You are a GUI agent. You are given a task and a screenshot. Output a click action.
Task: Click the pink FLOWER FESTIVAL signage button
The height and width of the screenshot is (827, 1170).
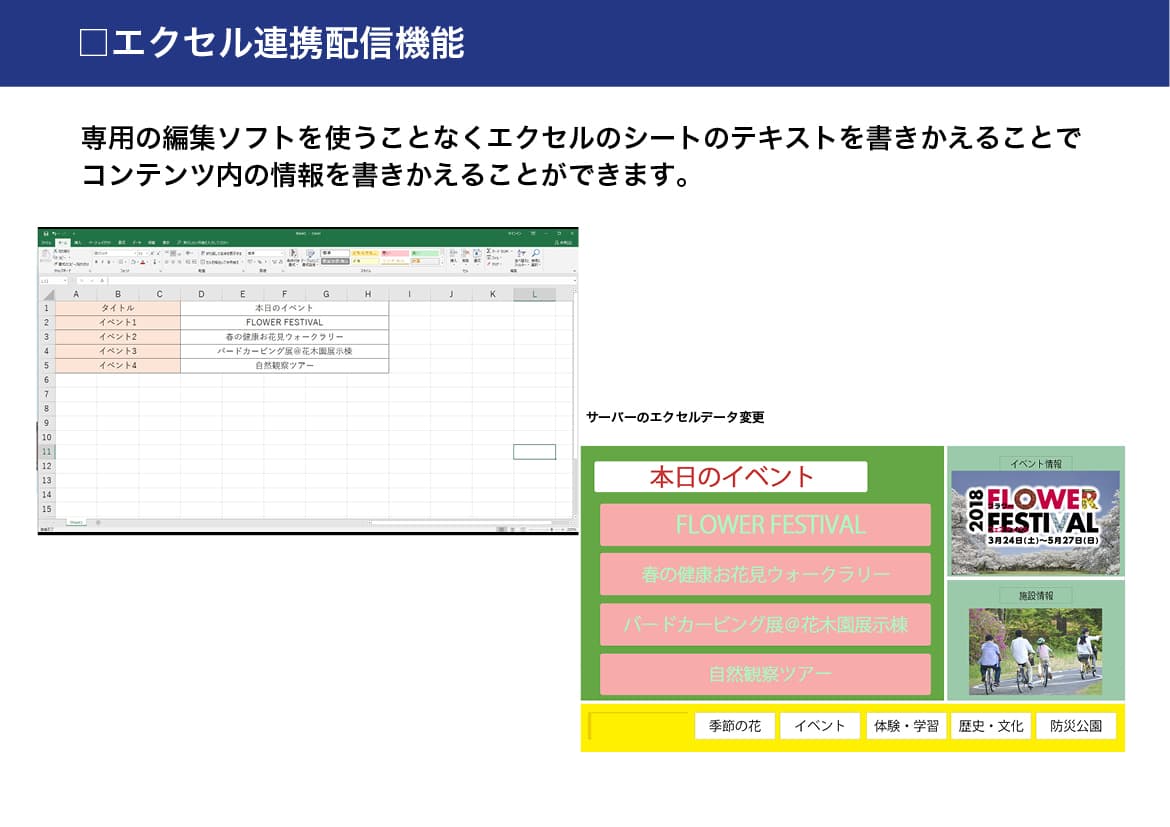(x=765, y=525)
